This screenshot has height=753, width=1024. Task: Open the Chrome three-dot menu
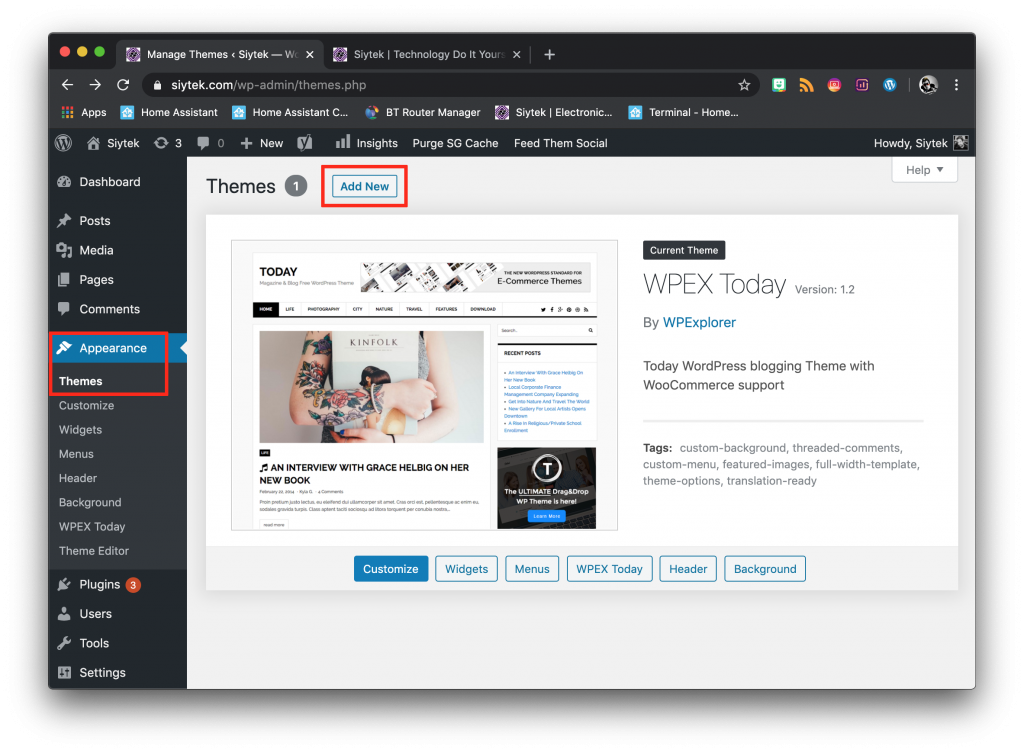pos(956,85)
